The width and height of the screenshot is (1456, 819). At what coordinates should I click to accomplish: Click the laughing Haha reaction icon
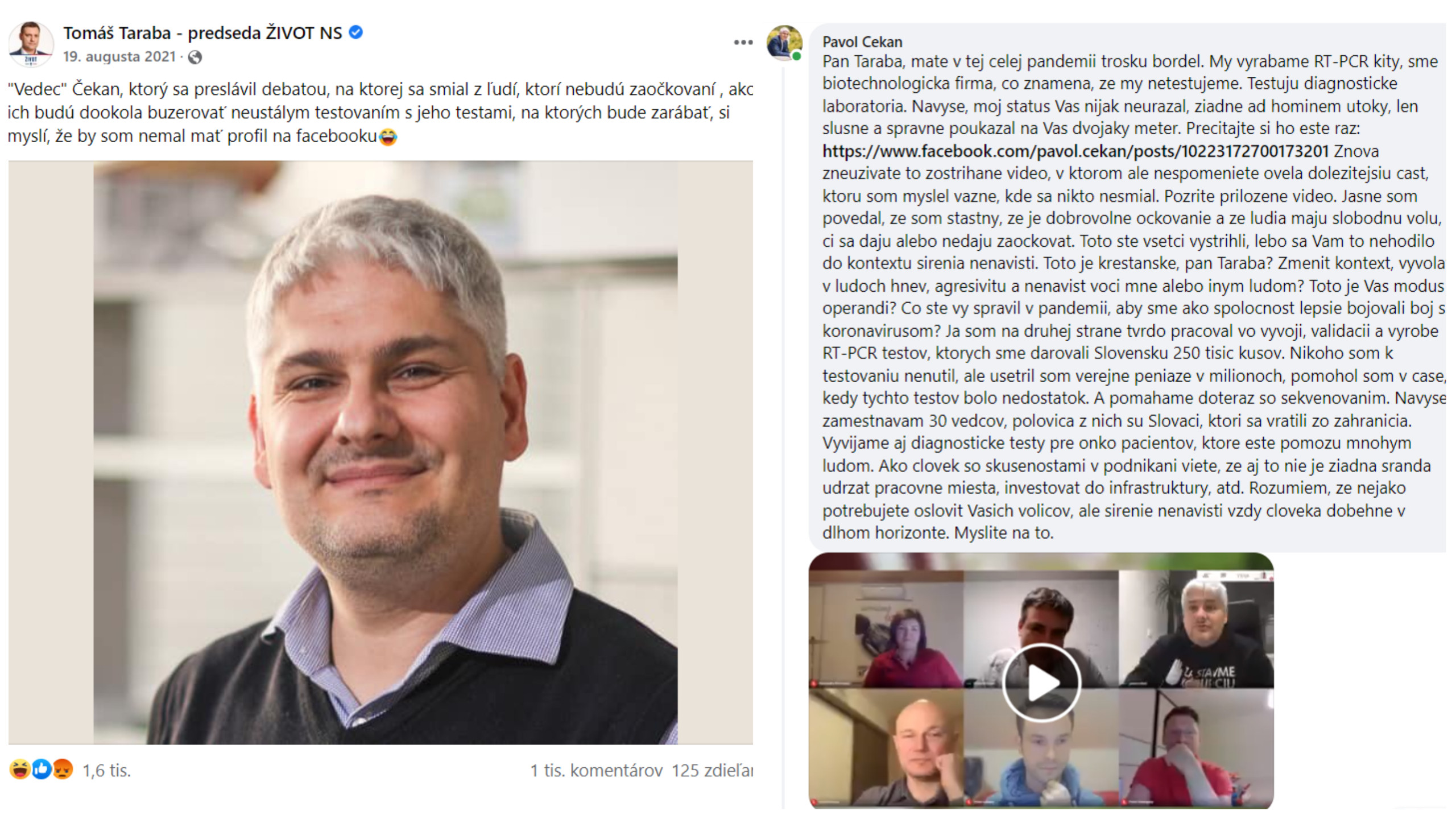[20, 770]
